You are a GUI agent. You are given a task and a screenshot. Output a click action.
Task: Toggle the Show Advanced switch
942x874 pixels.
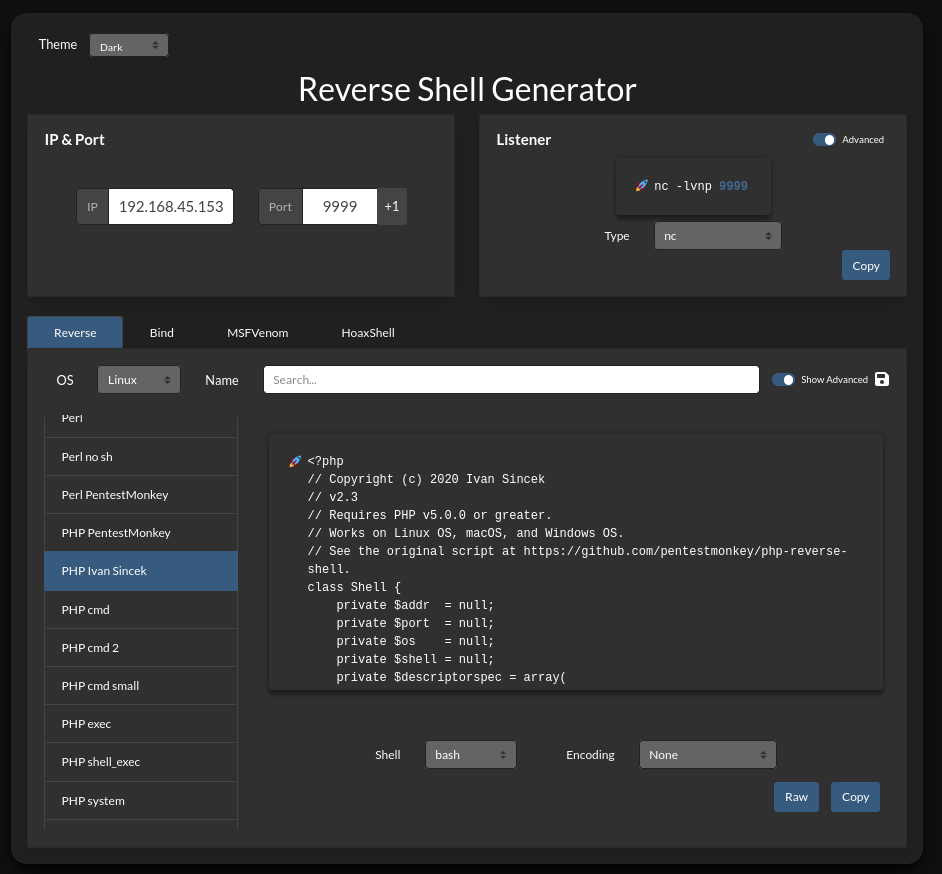(x=783, y=380)
